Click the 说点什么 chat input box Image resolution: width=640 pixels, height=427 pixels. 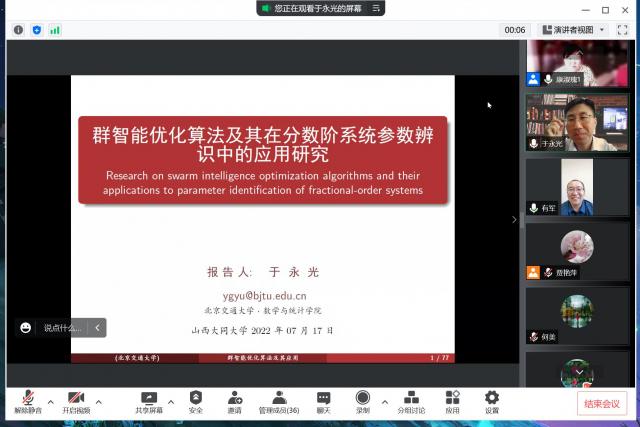[62, 327]
